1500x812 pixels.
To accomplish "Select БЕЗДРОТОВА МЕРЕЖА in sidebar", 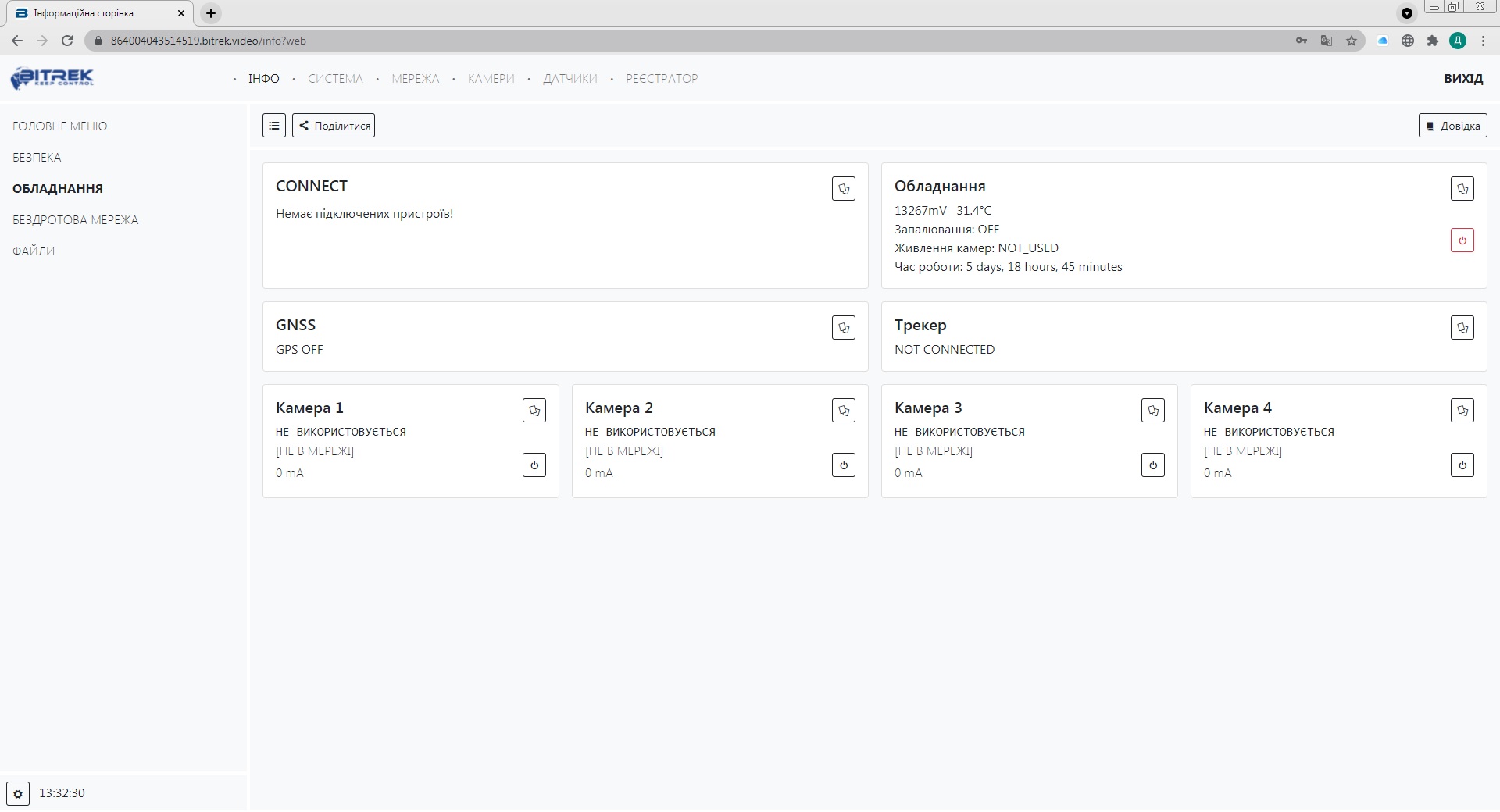I will point(76,220).
